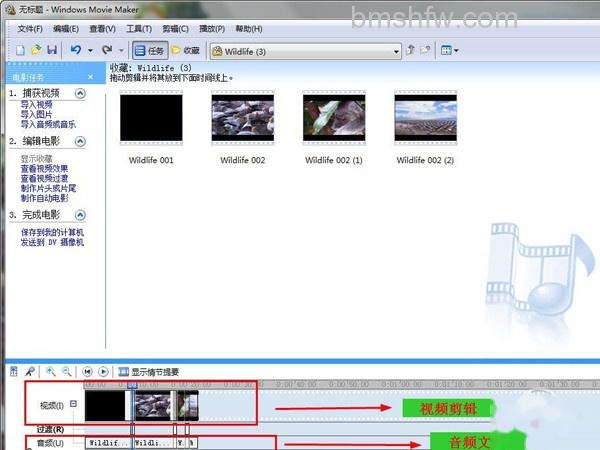600x450 pixels.
Task: Open the Wildlife (3) collection dropdown
Action: [x=305, y=51]
